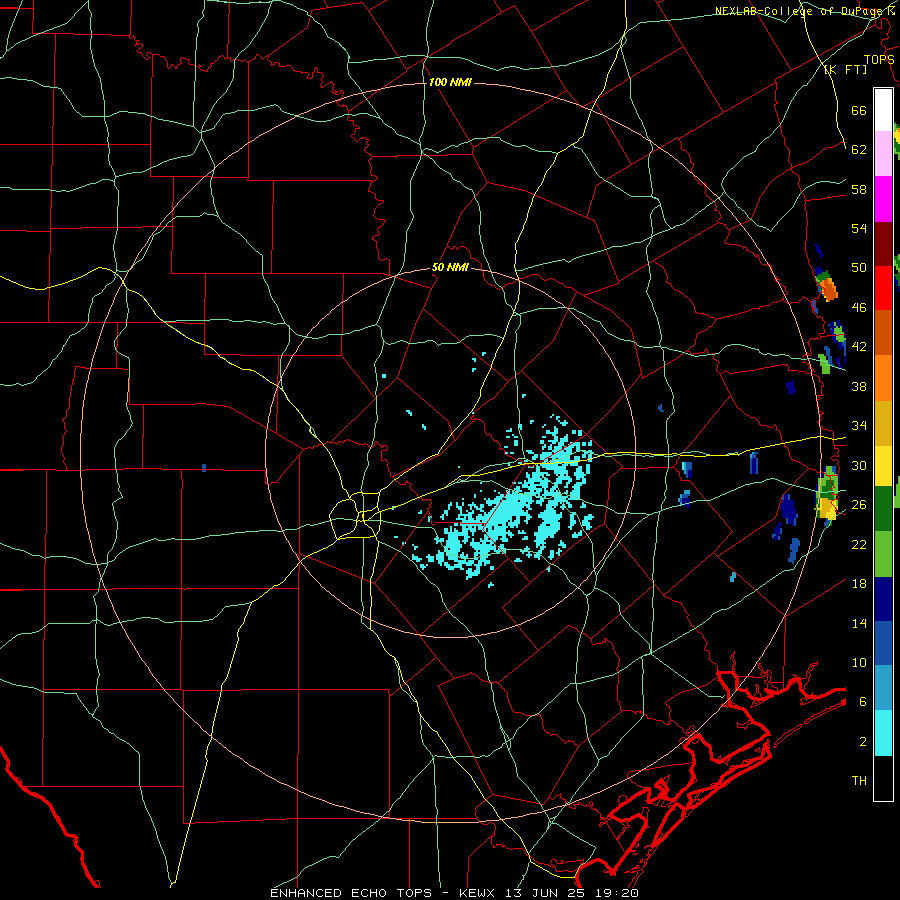Click the medium blue legend swatch
Image resolution: width=900 pixels, height=900 pixels.
point(883,643)
